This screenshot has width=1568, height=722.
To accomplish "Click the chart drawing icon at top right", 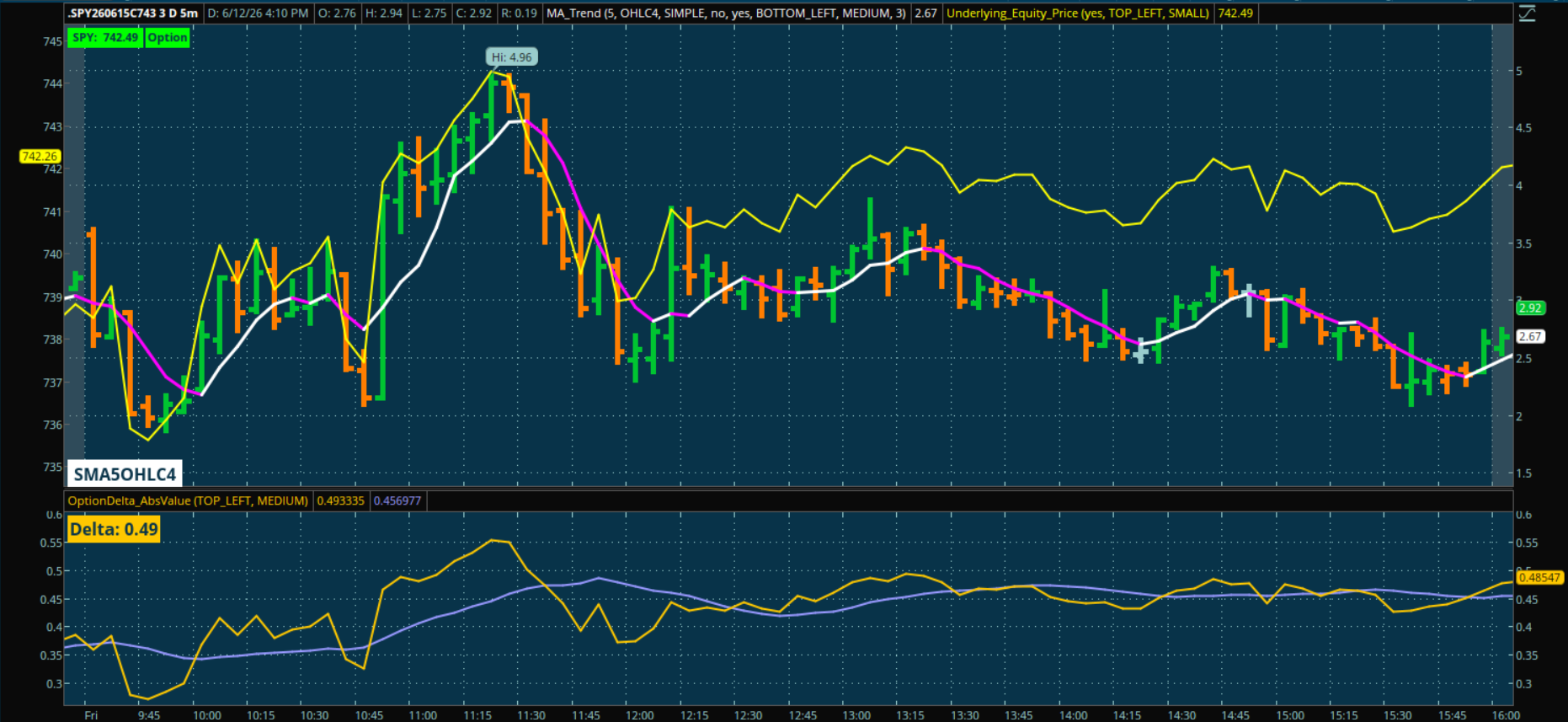I will 1527,13.
